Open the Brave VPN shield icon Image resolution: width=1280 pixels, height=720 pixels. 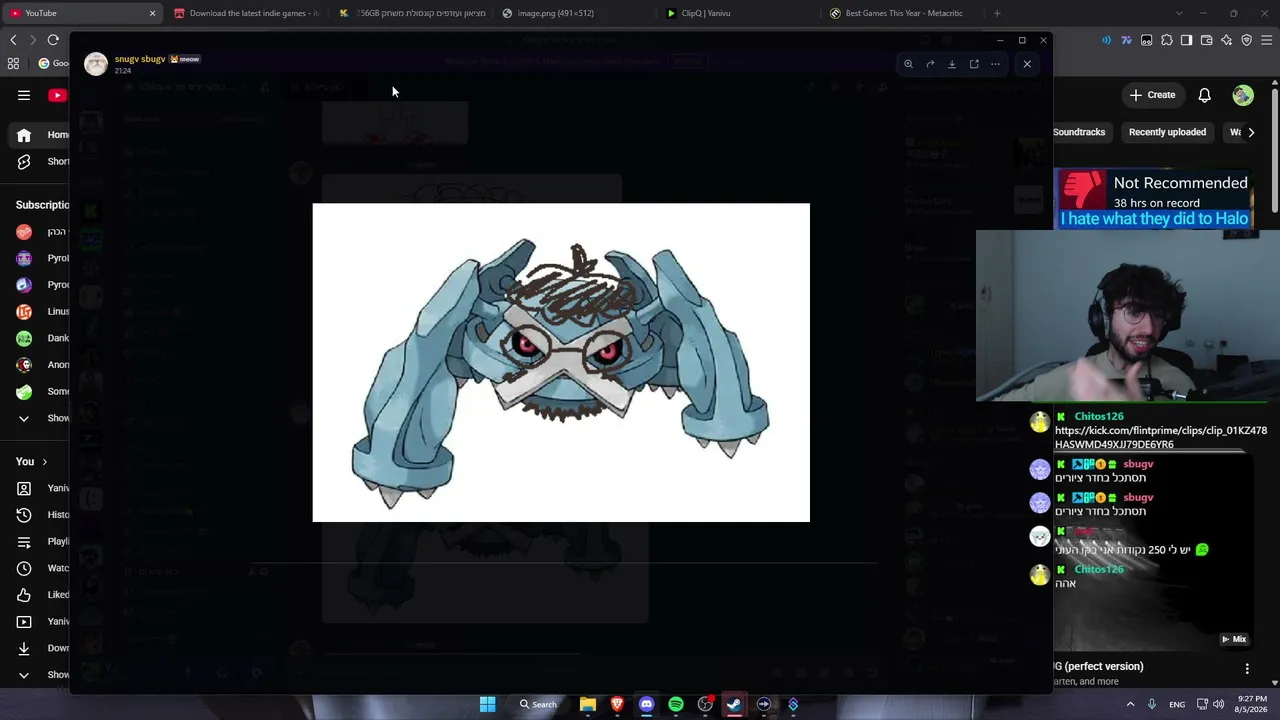coord(1246,40)
